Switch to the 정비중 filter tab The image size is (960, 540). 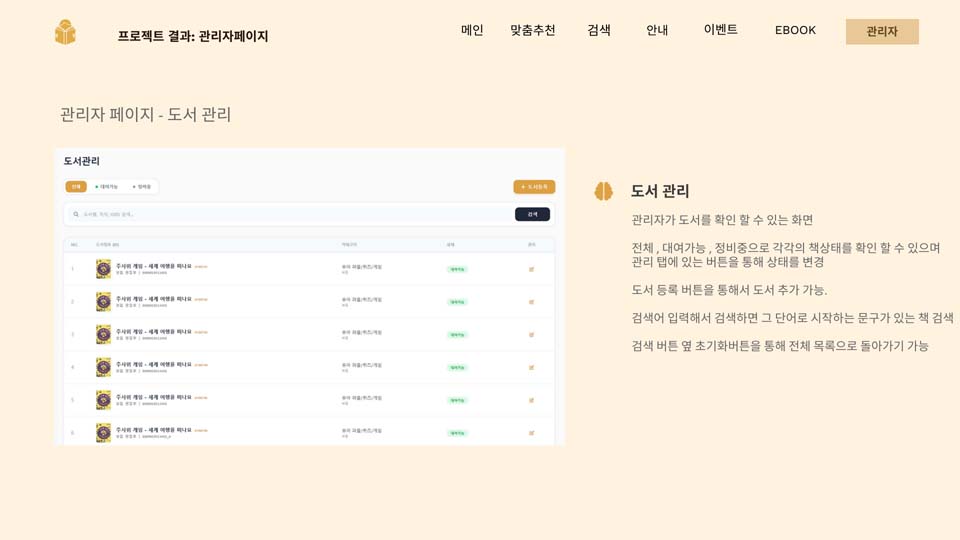[142, 187]
